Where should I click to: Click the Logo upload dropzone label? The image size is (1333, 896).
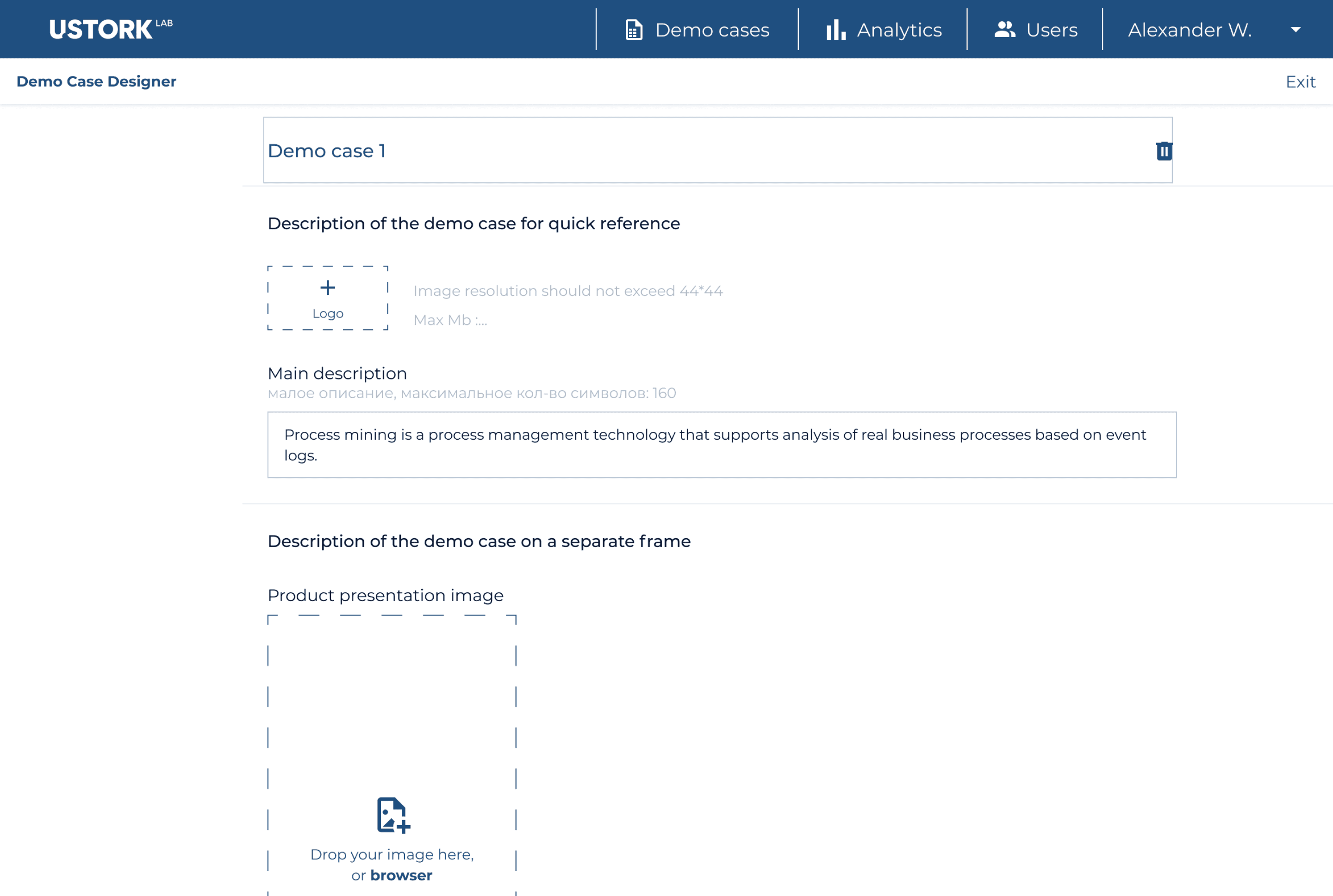328,314
